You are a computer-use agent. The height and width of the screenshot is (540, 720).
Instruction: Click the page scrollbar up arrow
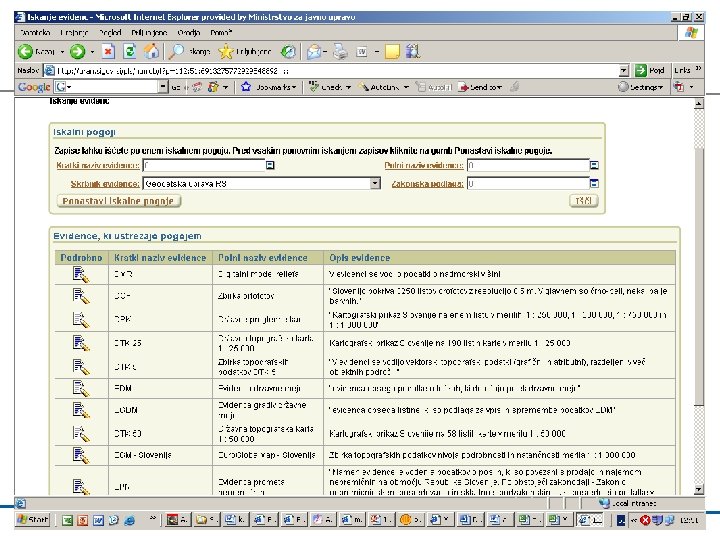[698, 103]
